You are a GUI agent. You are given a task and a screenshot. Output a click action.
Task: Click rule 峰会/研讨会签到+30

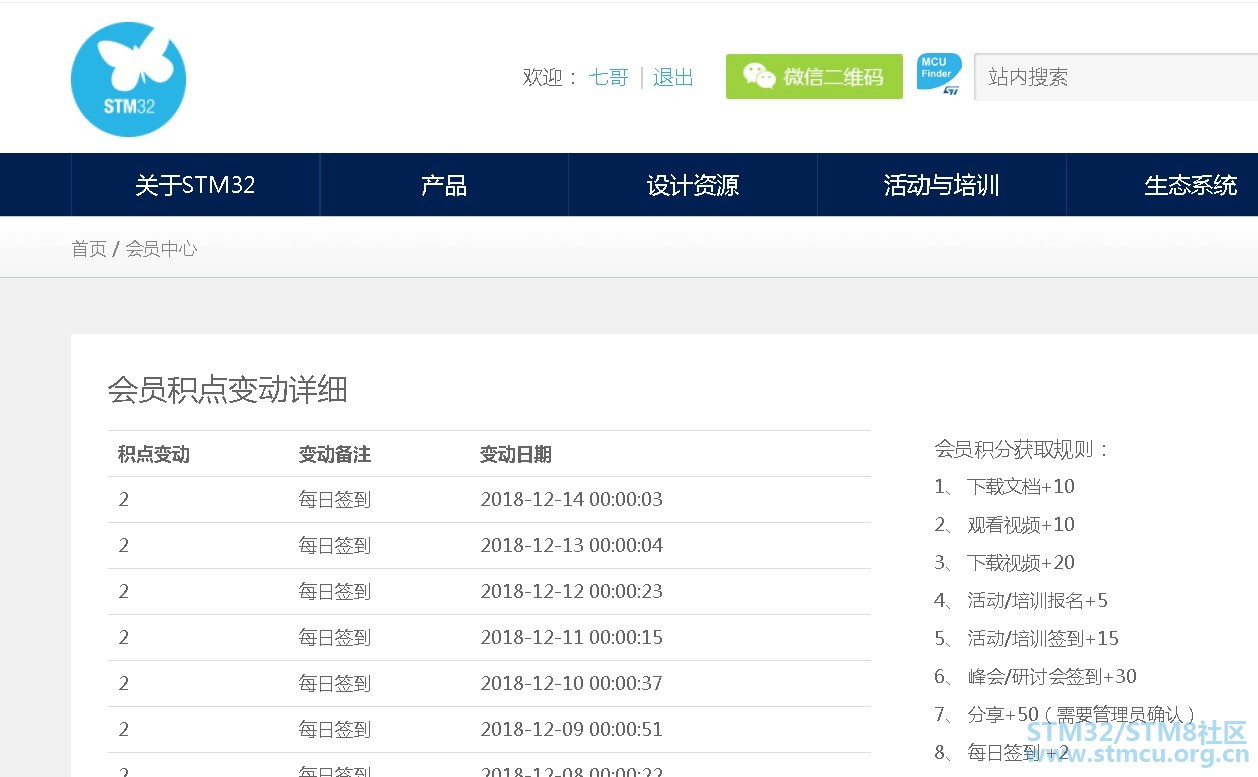[x=1052, y=677]
